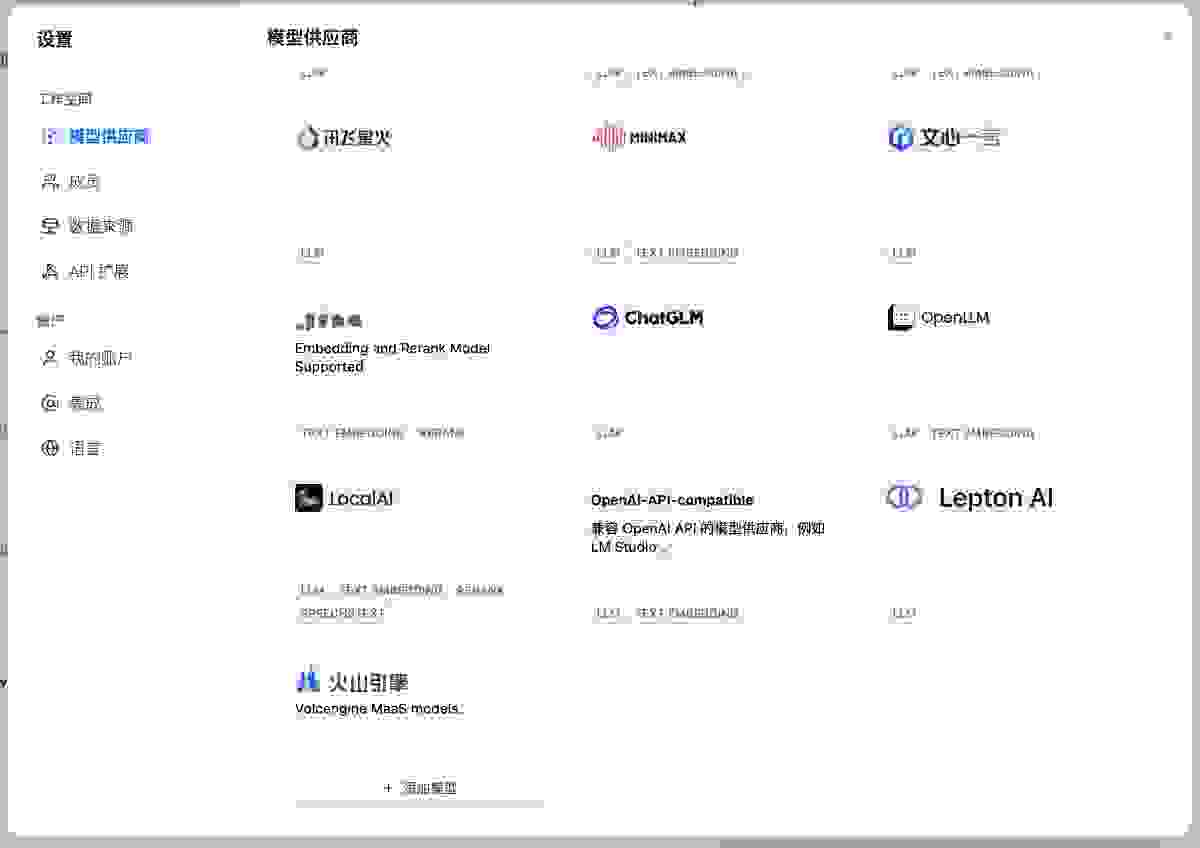The width and height of the screenshot is (1200, 848).
Task: Open the 文心一言 provider logo
Action: coord(943,137)
